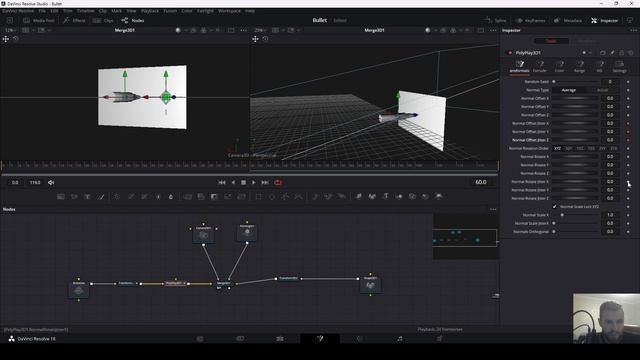Open the Edit menu
Viewport: 640px width, 360px height.
[54, 11]
